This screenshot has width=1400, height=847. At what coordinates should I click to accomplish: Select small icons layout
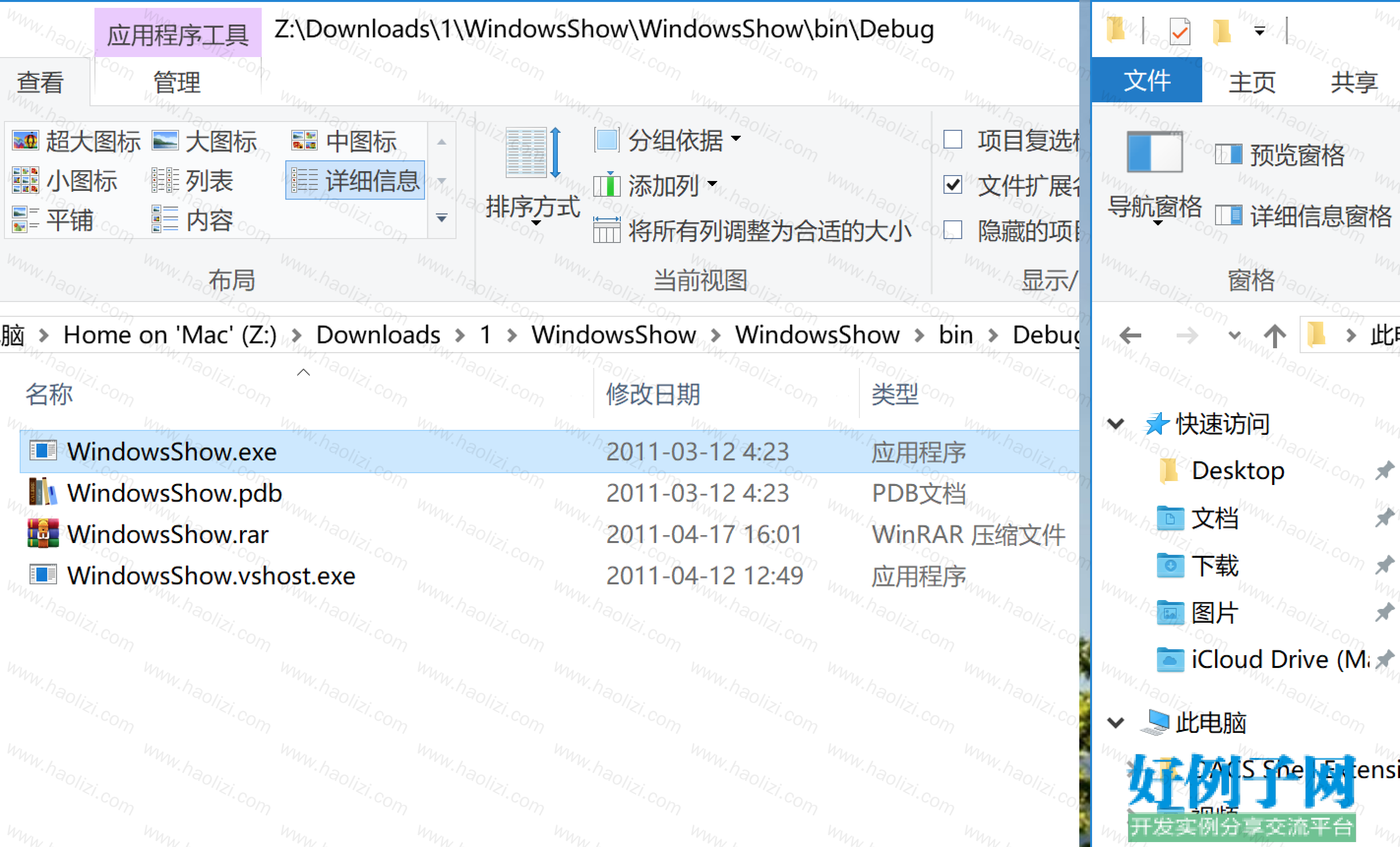pyautogui.click(x=65, y=181)
